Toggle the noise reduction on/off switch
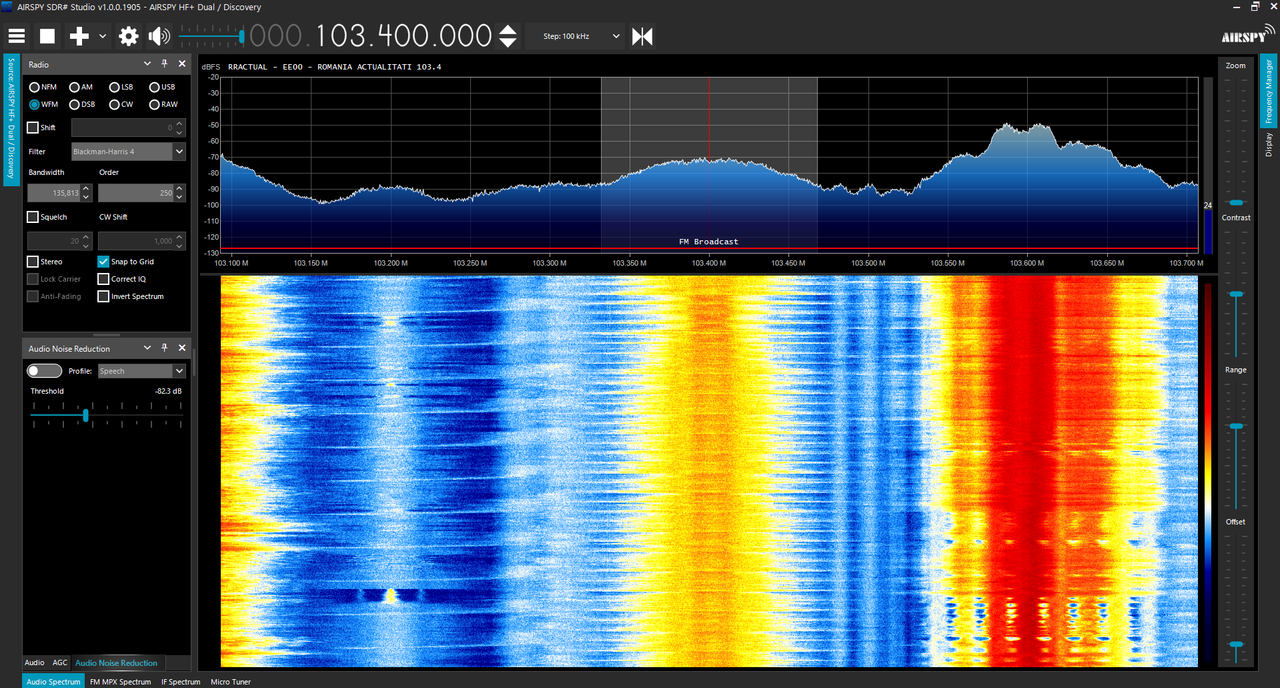Screen dimensions: 1280x688 (44, 371)
